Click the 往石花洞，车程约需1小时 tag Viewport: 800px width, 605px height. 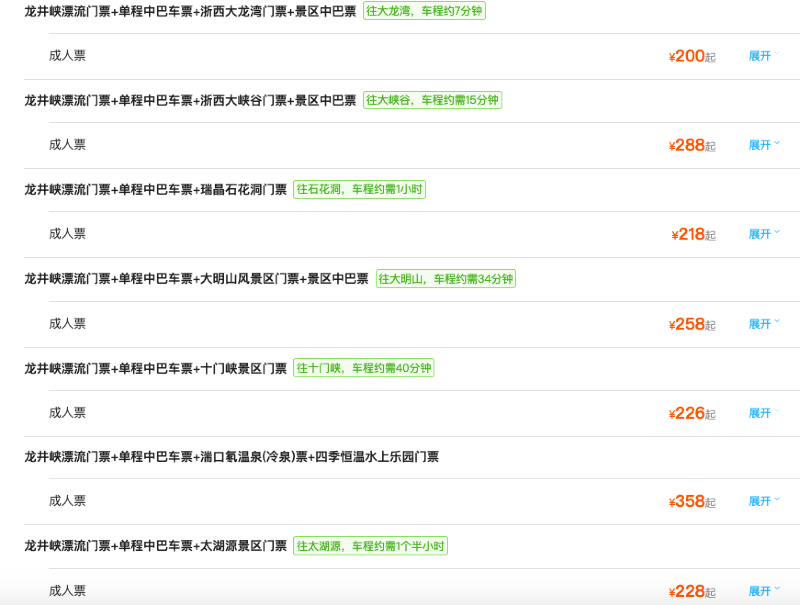click(359, 189)
